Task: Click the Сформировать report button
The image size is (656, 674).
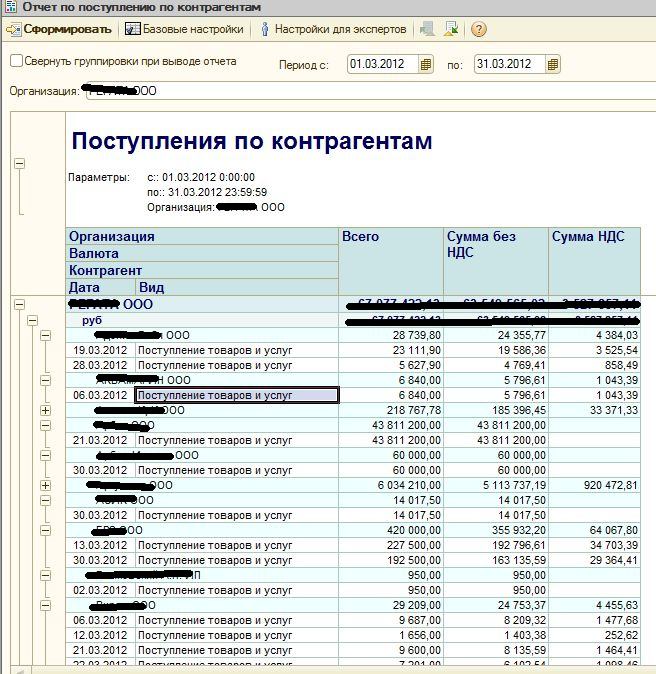Action: [x=58, y=29]
